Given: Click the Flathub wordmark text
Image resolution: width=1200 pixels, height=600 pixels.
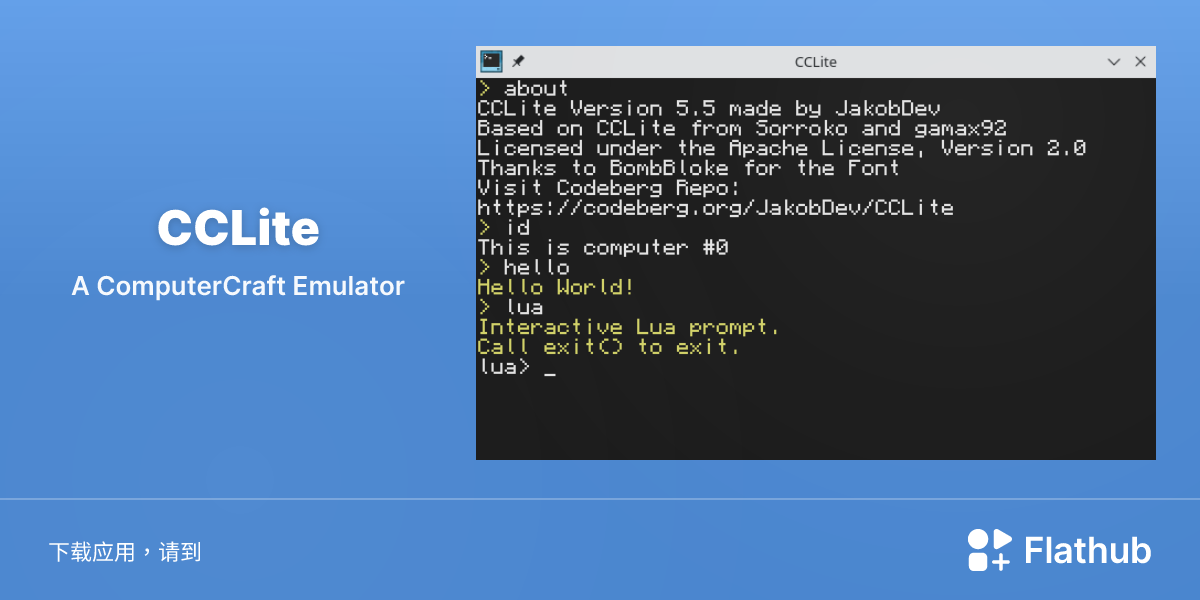Looking at the screenshot, I should pos(1088,551).
